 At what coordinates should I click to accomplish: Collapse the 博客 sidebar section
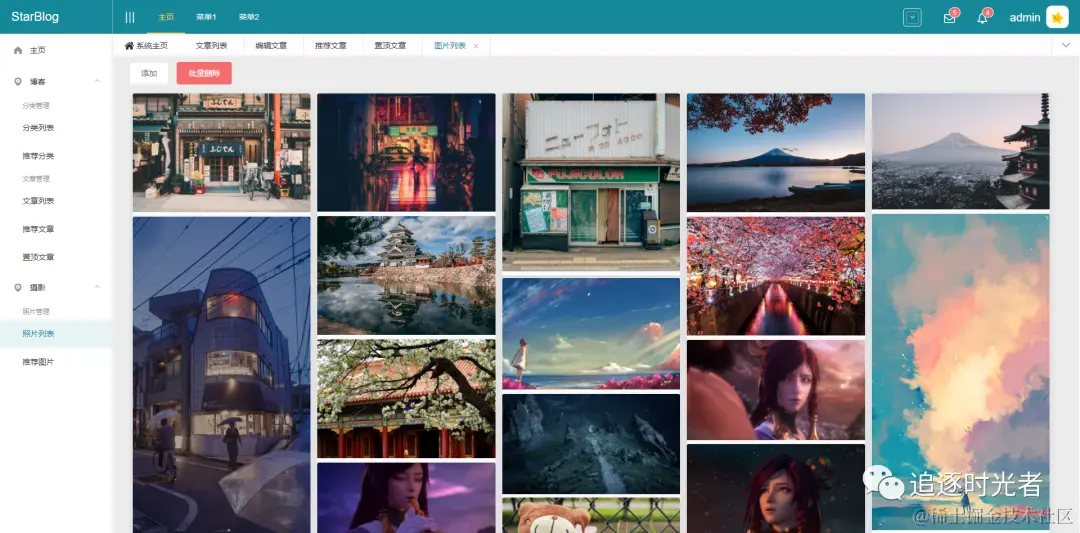[x=97, y=81]
